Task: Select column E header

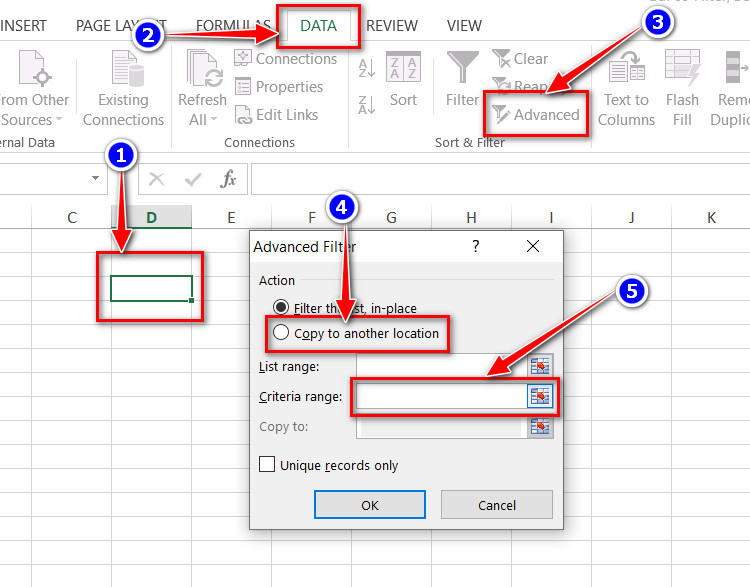Action: [x=232, y=218]
